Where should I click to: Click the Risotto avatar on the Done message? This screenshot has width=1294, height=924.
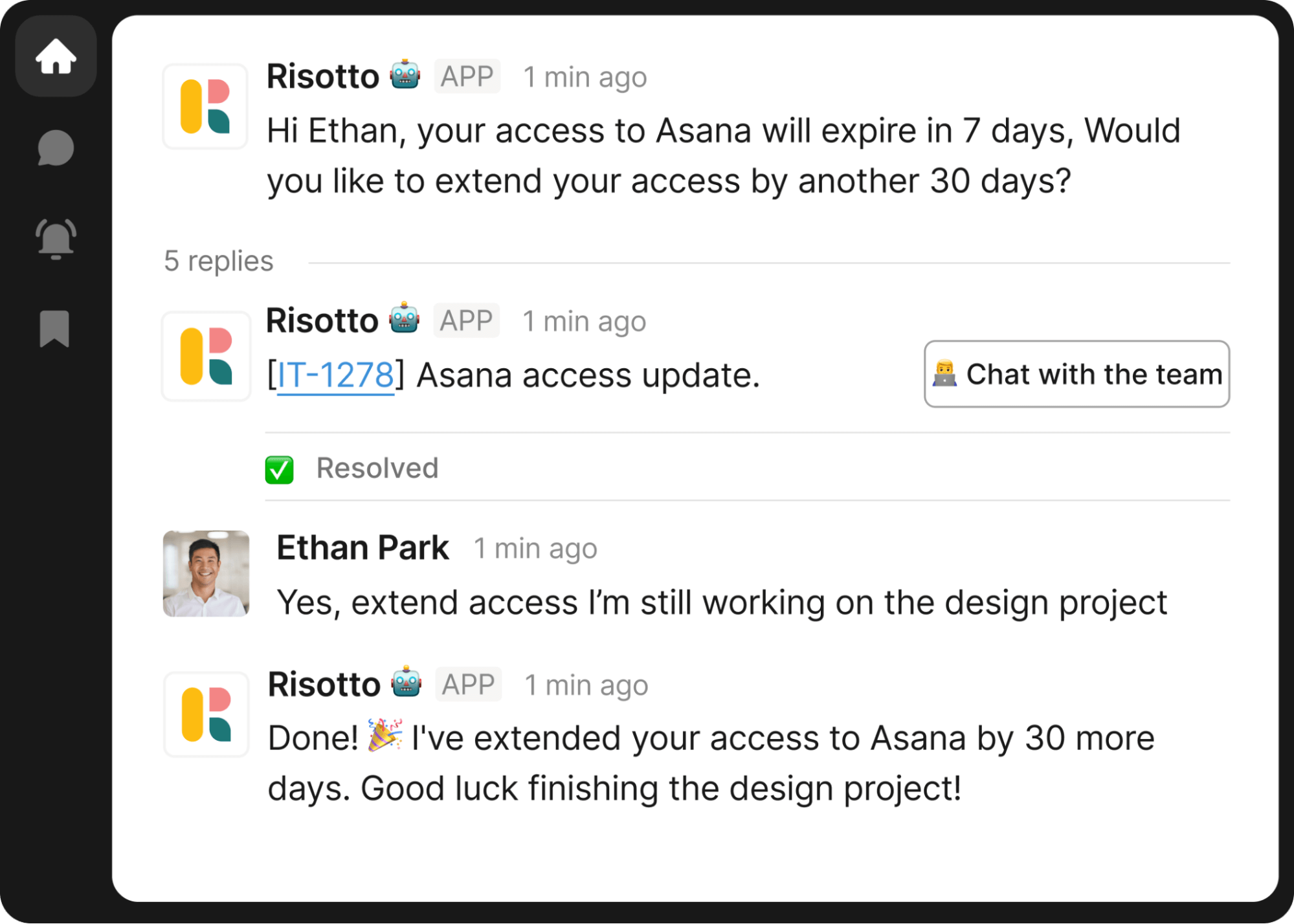(x=206, y=714)
